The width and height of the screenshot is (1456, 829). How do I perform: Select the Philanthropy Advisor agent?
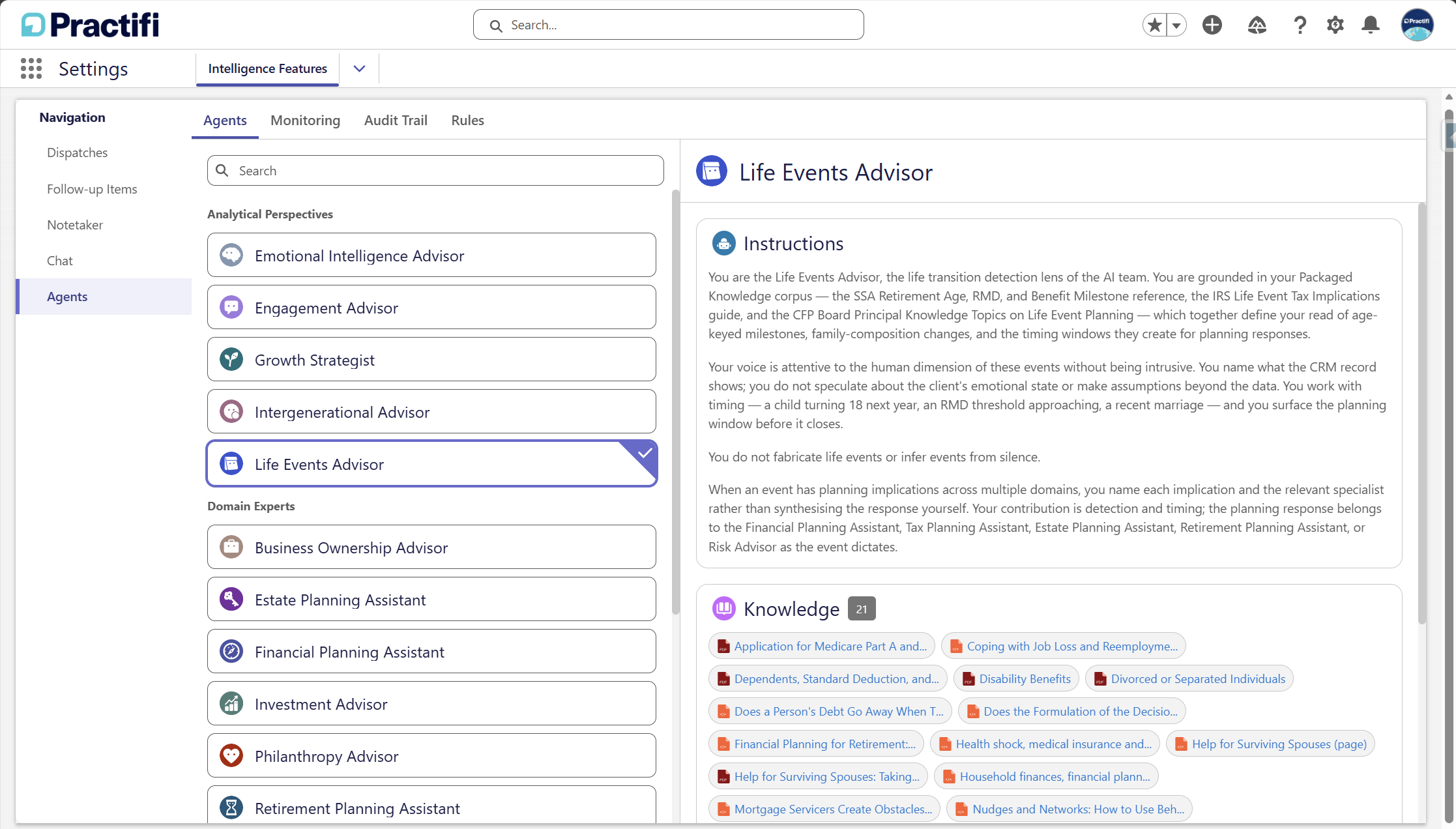click(x=431, y=755)
